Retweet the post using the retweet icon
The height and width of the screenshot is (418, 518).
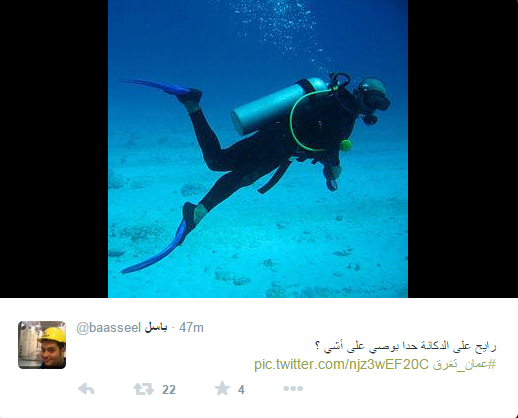pos(144,389)
